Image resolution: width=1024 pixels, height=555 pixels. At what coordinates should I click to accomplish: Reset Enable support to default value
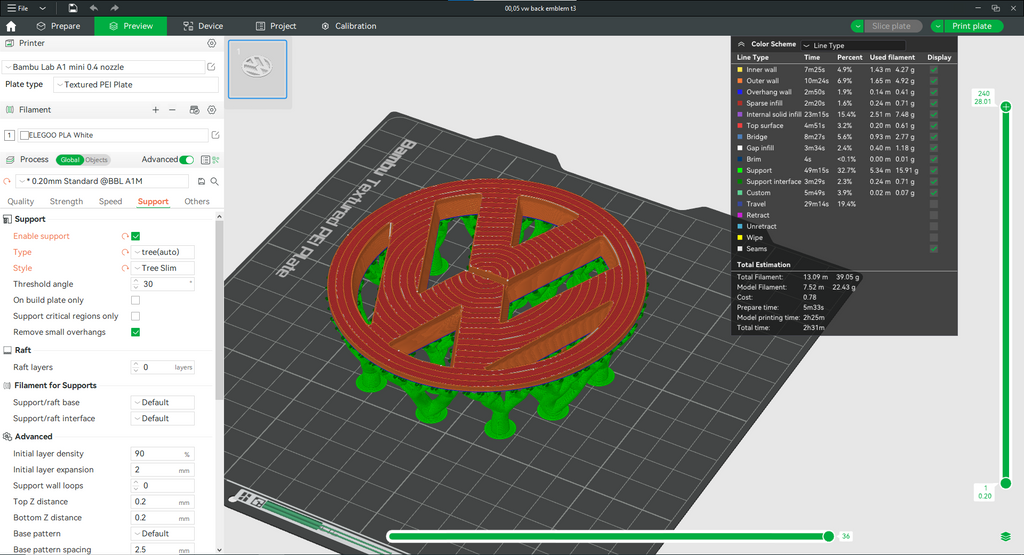(125, 236)
